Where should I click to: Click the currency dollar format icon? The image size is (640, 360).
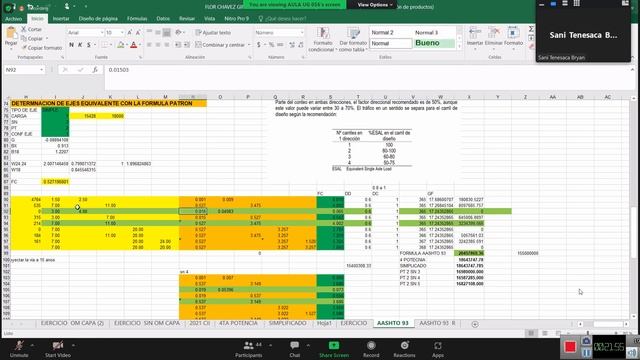click(x=259, y=45)
